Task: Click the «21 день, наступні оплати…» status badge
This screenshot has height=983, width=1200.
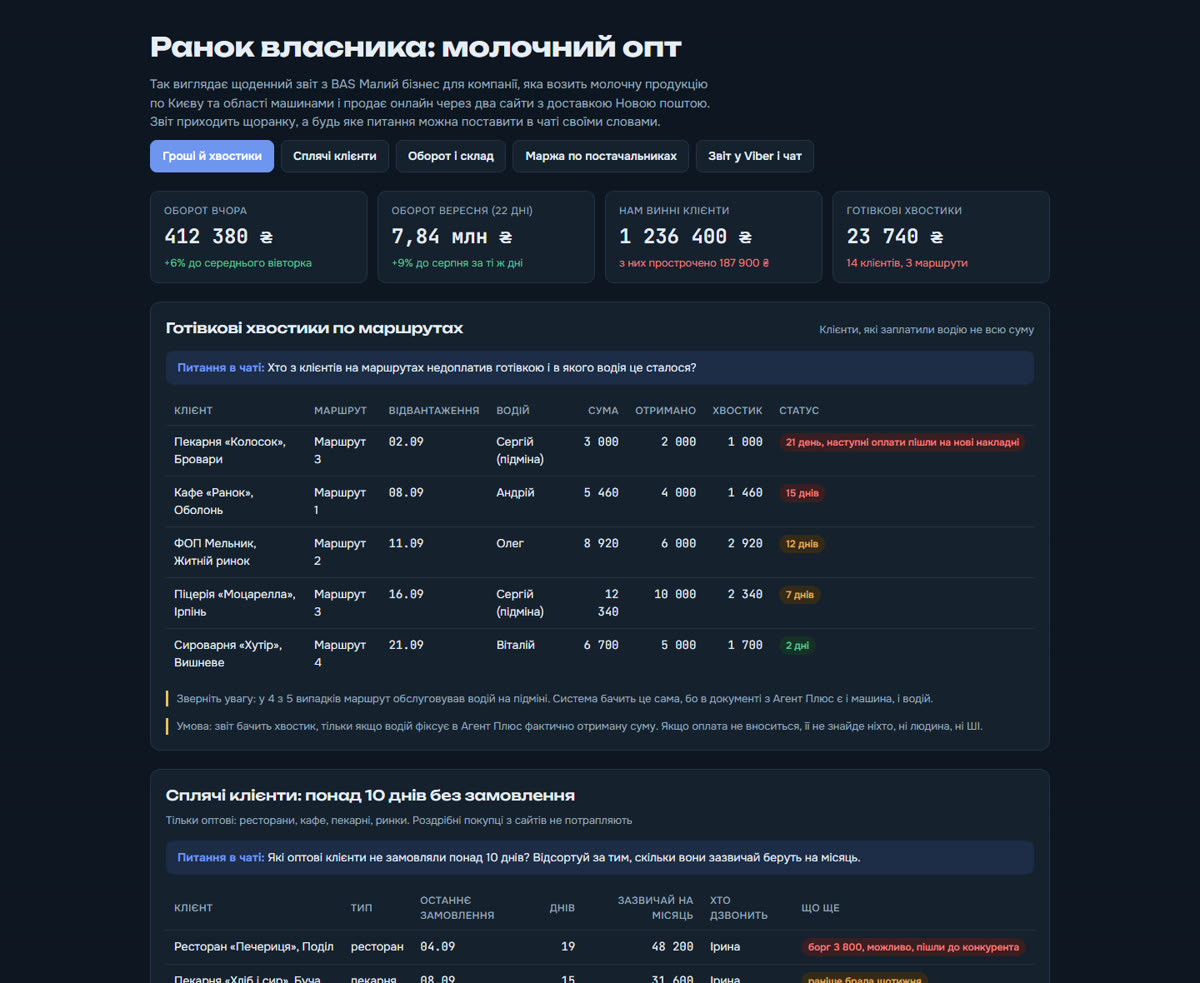Action: coord(902,442)
